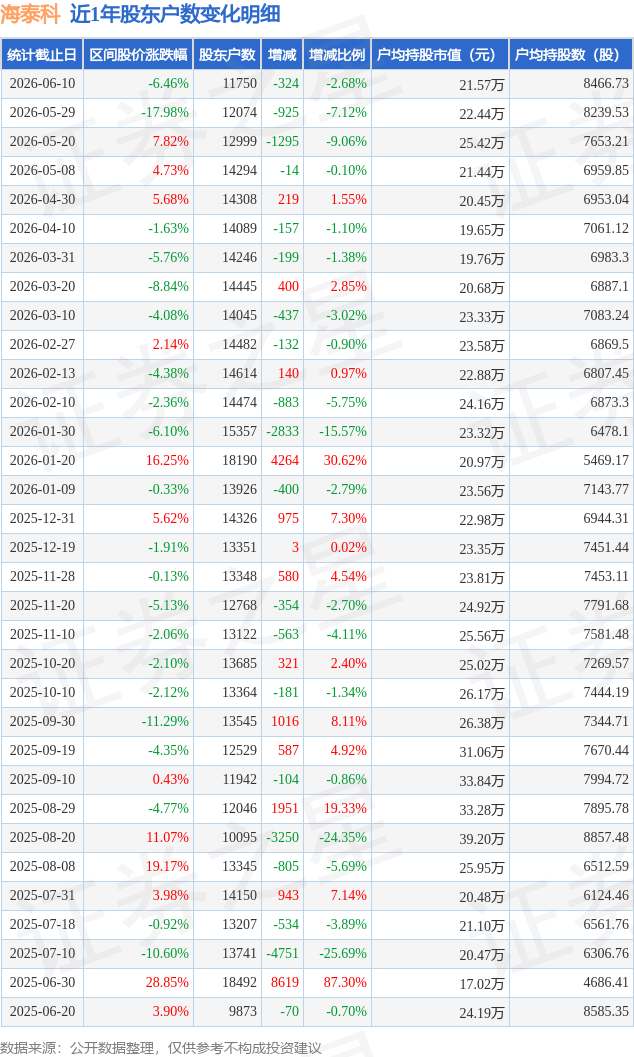Click the 18492 shareholder count cell
This screenshot has height=1057, width=634.
(239, 982)
